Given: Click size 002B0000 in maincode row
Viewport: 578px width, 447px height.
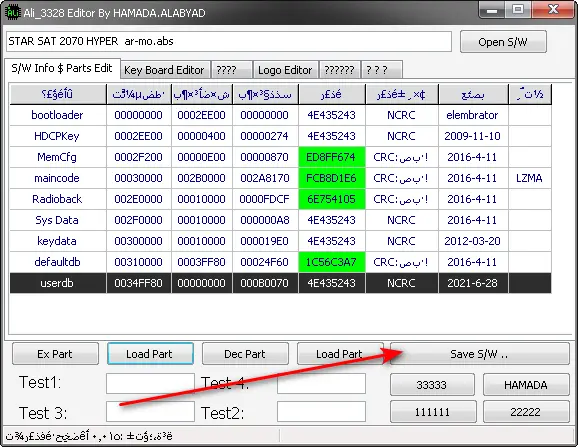Looking at the screenshot, I should click(202, 178).
